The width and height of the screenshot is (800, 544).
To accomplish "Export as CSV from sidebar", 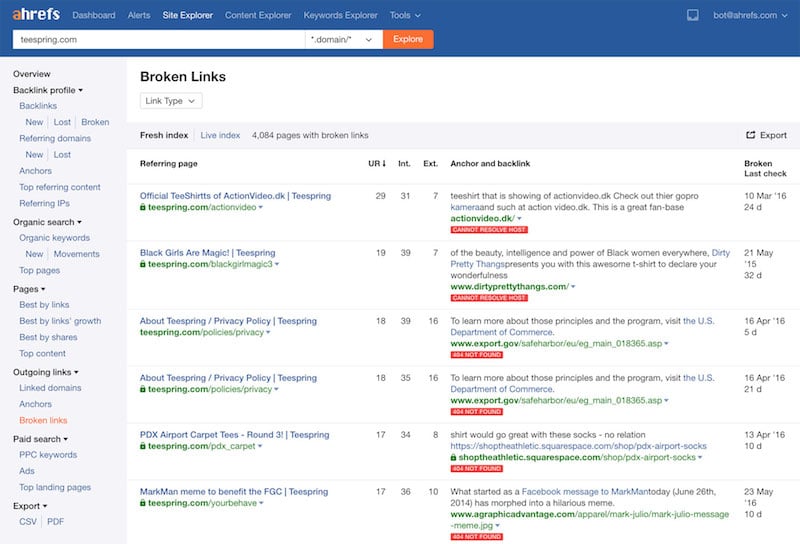I will click(28, 522).
